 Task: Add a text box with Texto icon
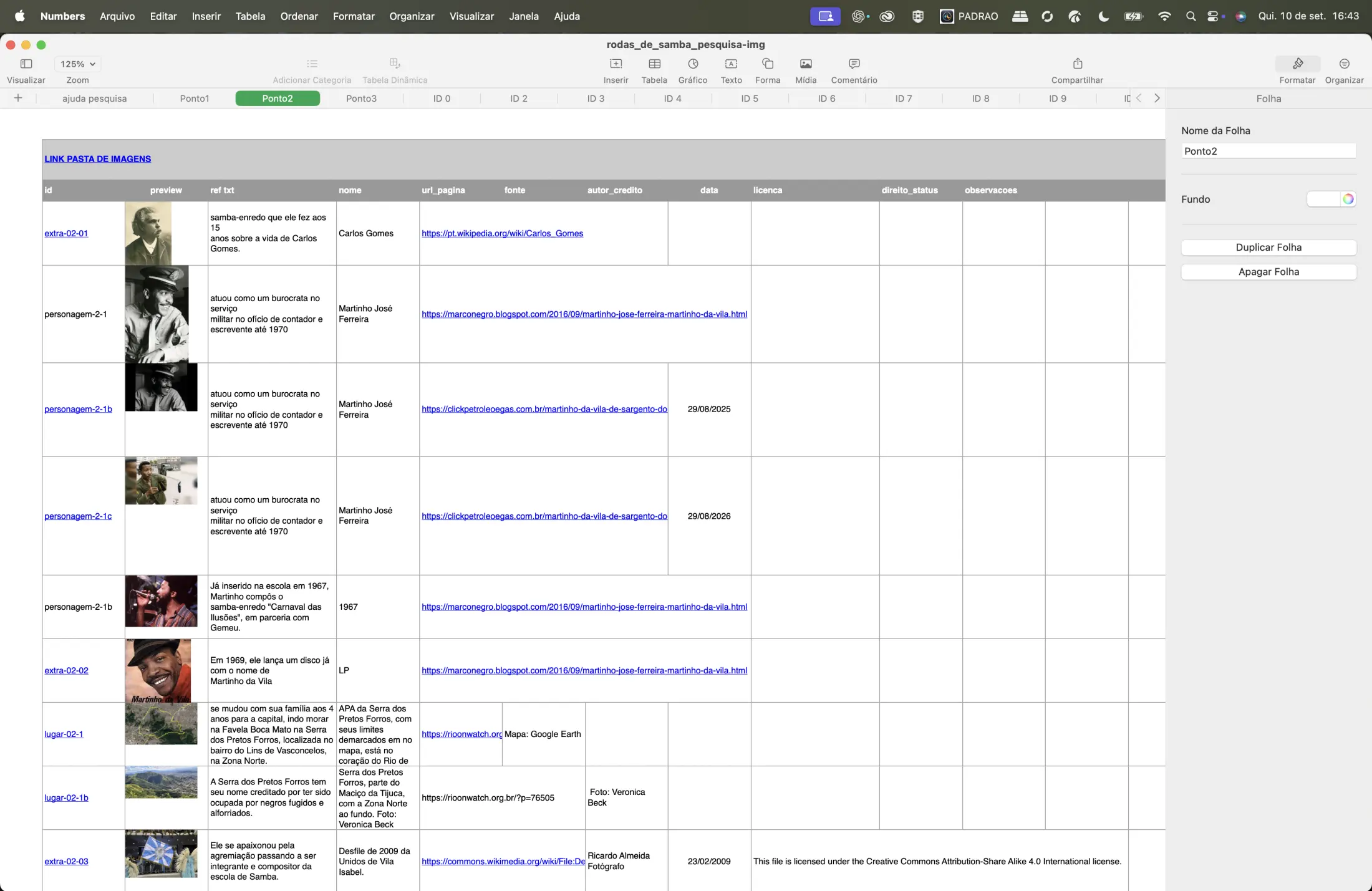pos(731,64)
